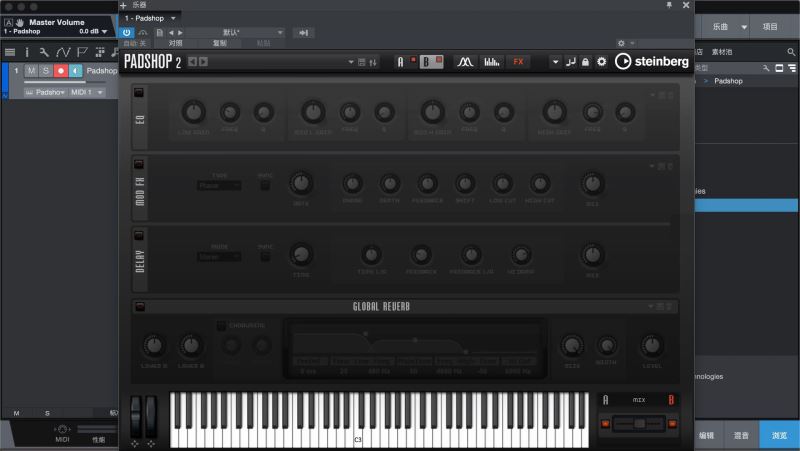This screenshot has height=451, width=800.
Task: Open Padshop preset settings sliders icon
Action: (373, 62)
